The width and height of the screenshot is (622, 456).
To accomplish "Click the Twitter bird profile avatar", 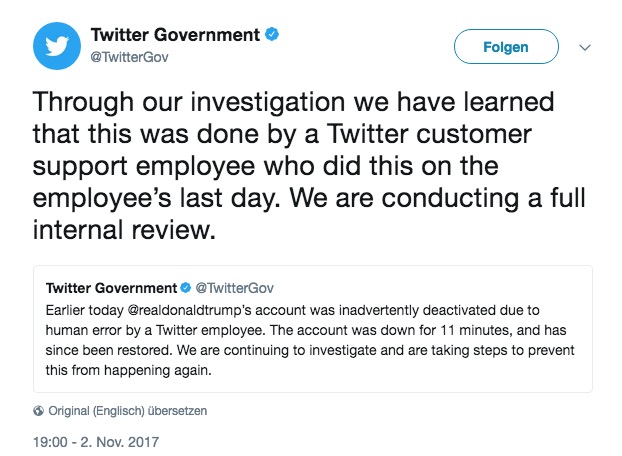I will 57,46.
